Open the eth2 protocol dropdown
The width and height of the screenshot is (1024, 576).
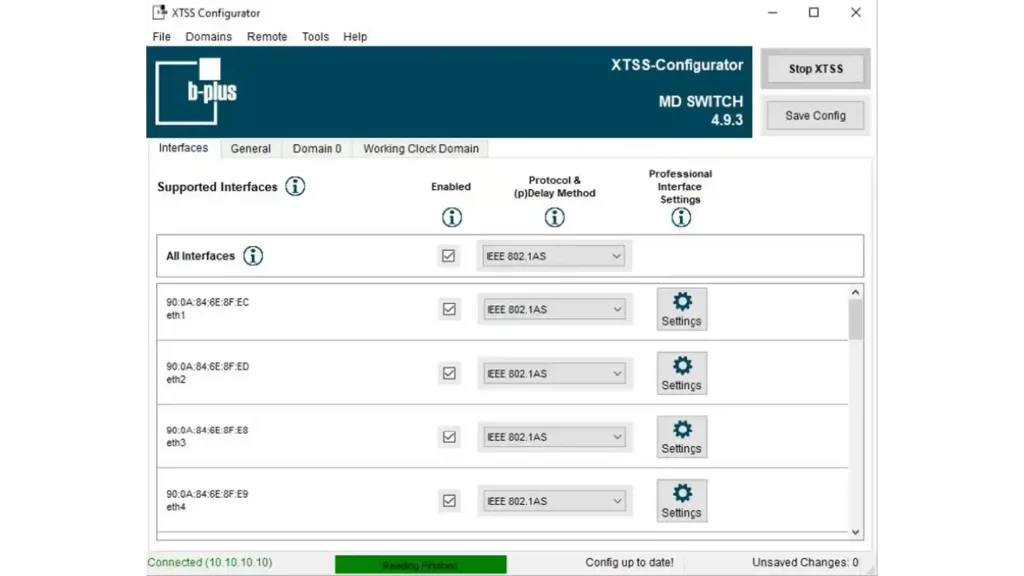(554, 374)
